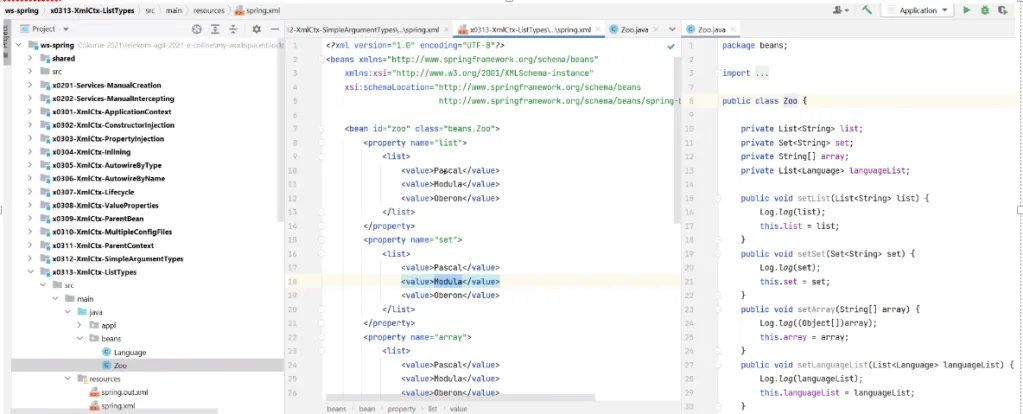Click the Build project hammer icon
1023x414 pixels.
point(867,10)
